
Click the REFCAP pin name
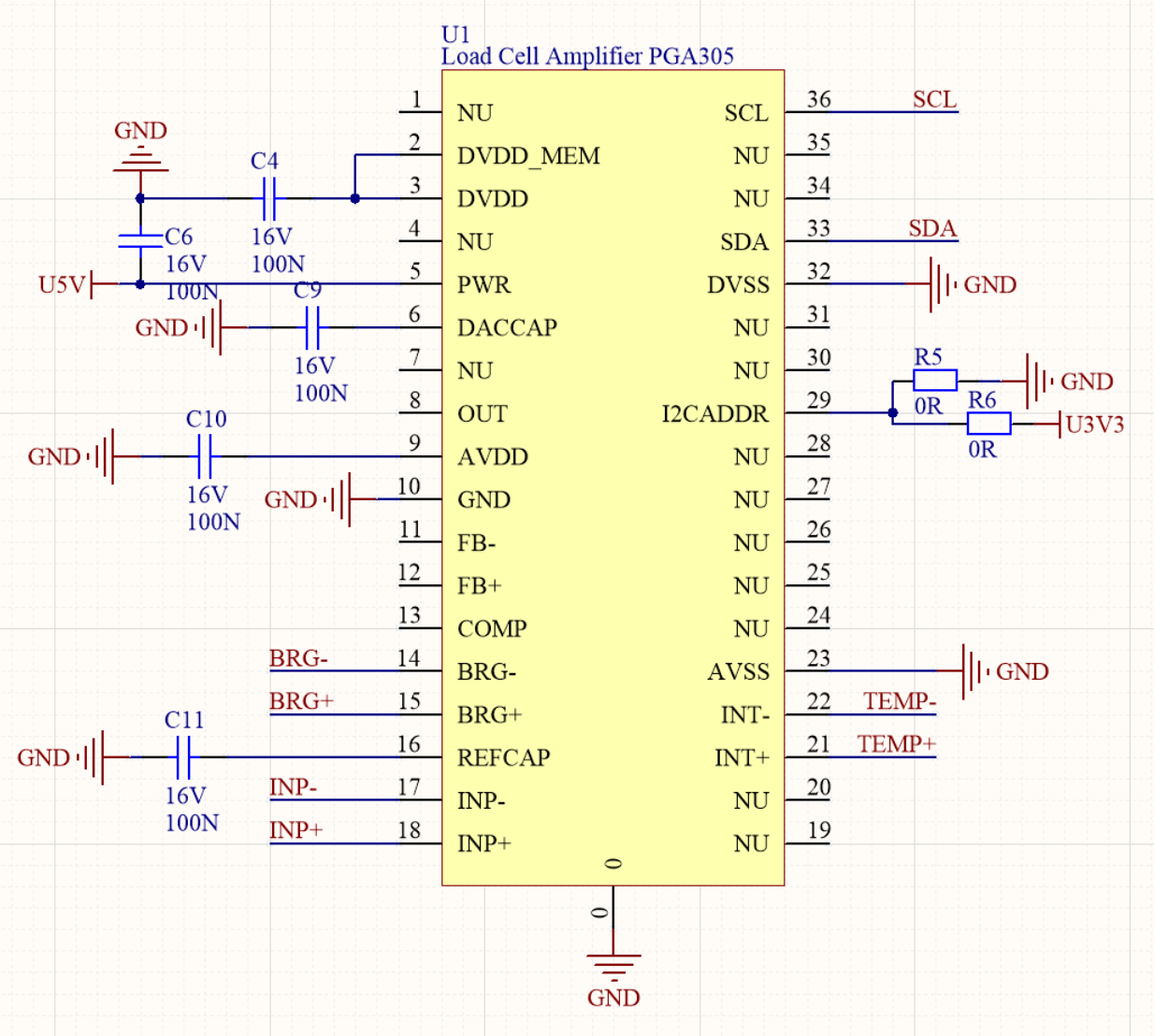coord(503,757)
